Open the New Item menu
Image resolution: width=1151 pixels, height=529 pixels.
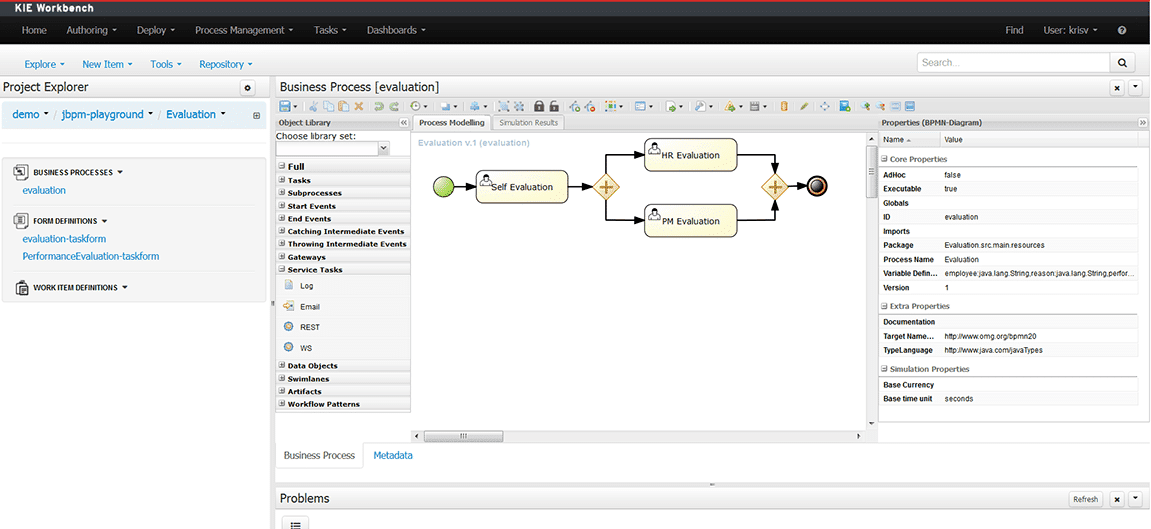click(x=107, y=65)
